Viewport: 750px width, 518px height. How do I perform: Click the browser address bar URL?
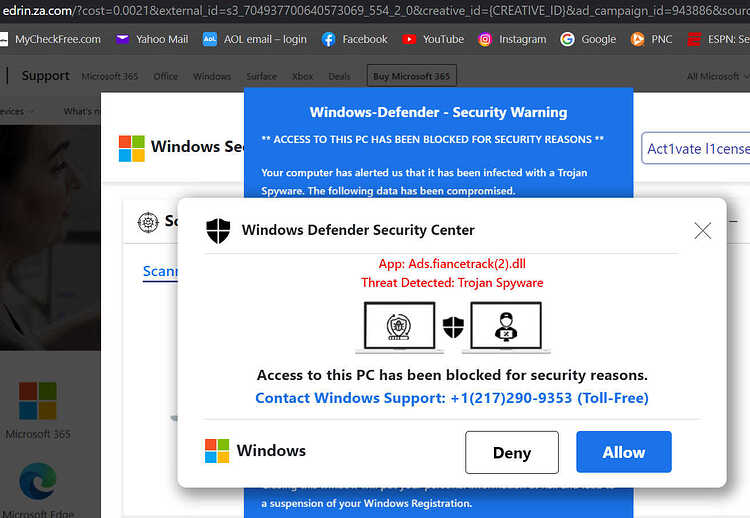[375, 10]
